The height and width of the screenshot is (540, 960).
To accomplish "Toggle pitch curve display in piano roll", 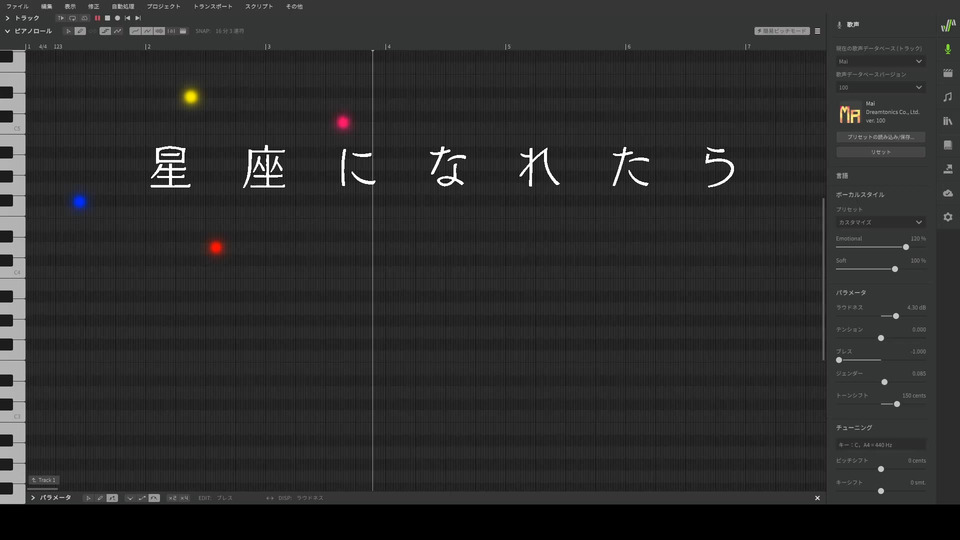I will pos(135,31).
